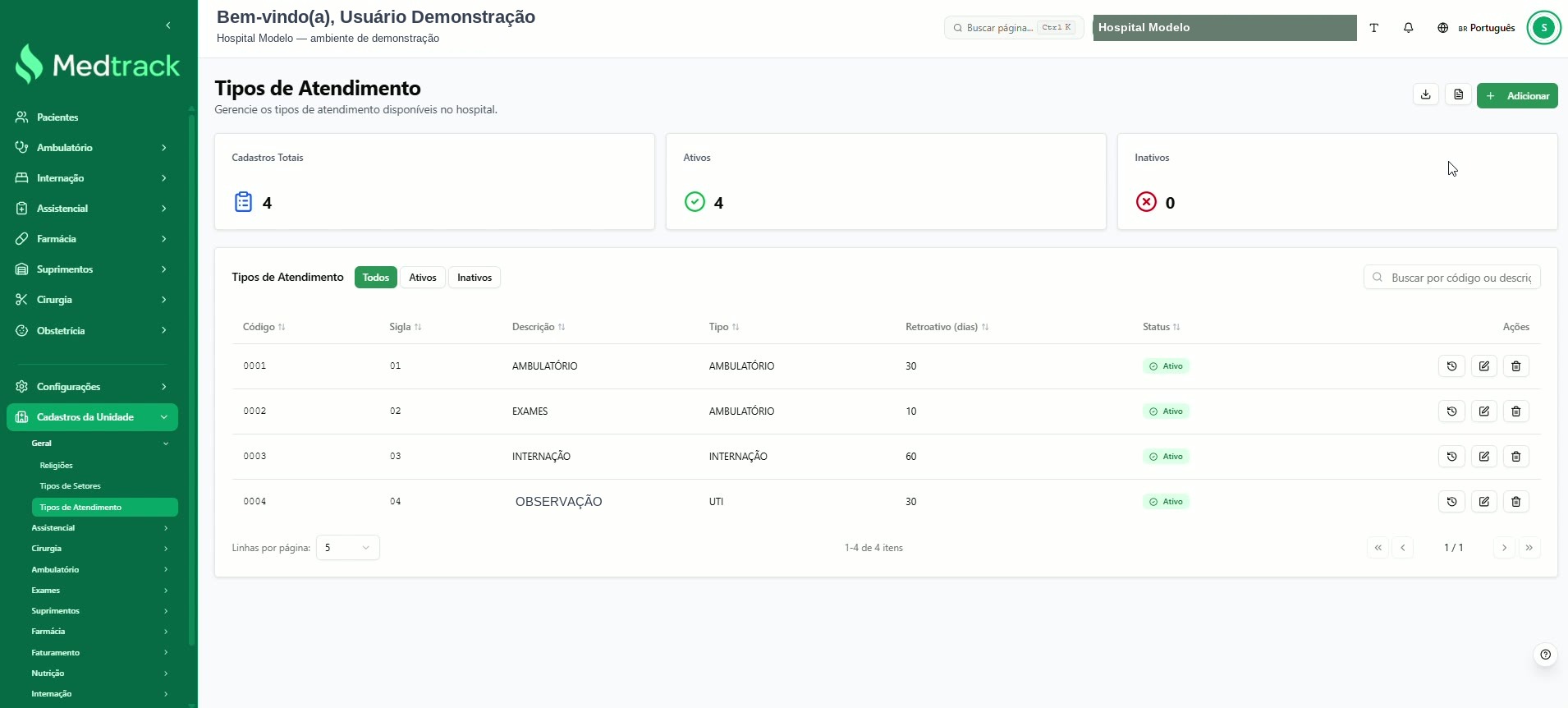
Task: Click the Buscar por código search field
Action: pos(1452,278)
